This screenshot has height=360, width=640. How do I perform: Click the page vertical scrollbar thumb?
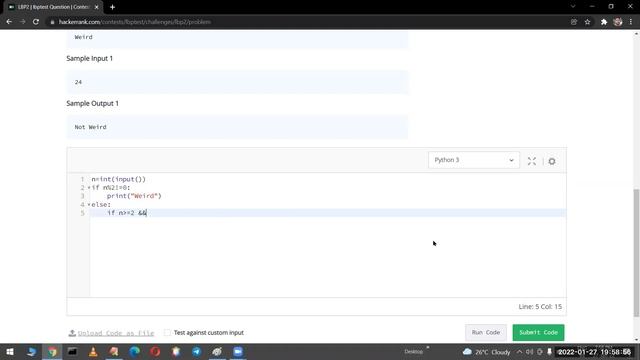click(636, 253)
